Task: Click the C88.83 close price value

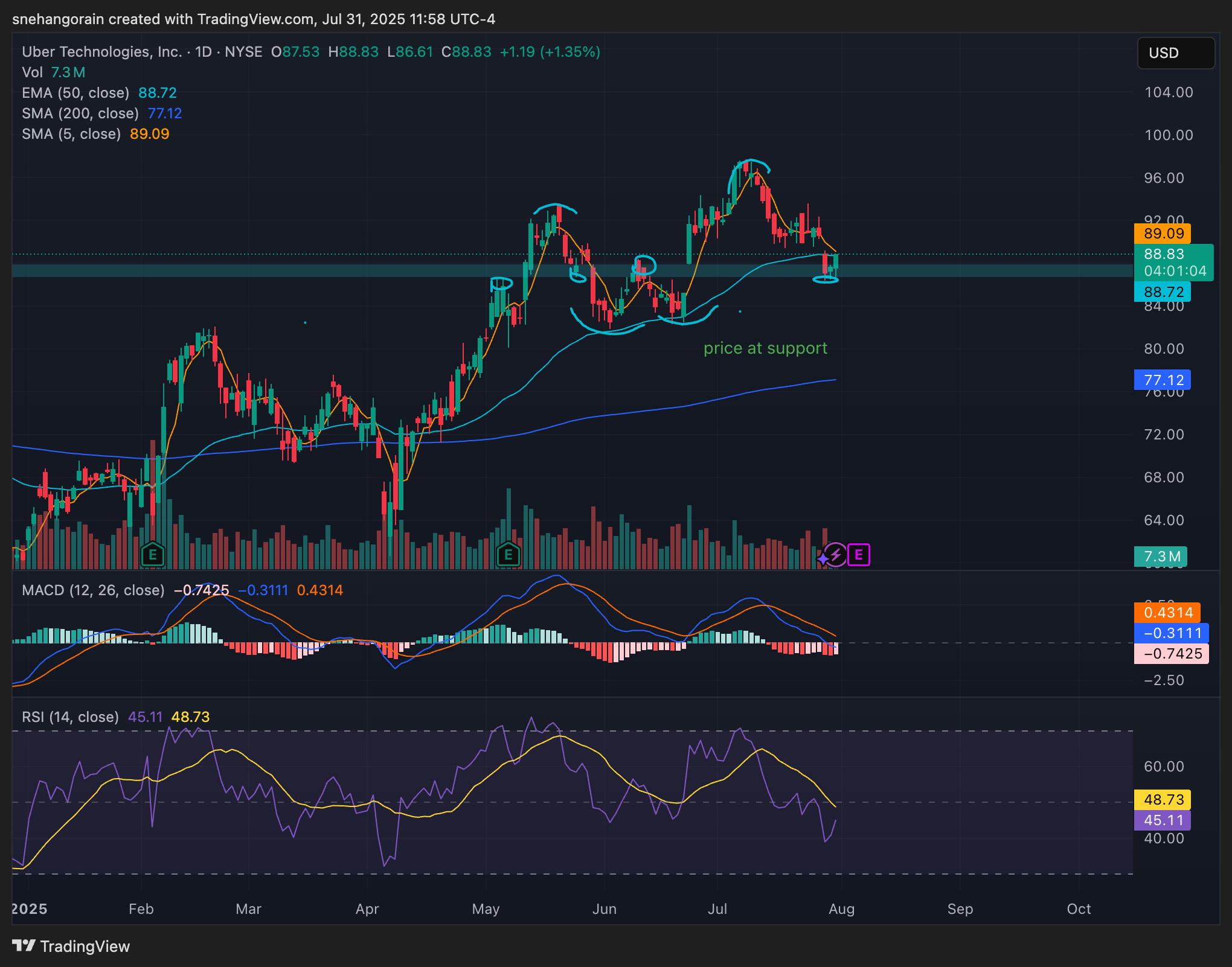Action: pos(466,52)
